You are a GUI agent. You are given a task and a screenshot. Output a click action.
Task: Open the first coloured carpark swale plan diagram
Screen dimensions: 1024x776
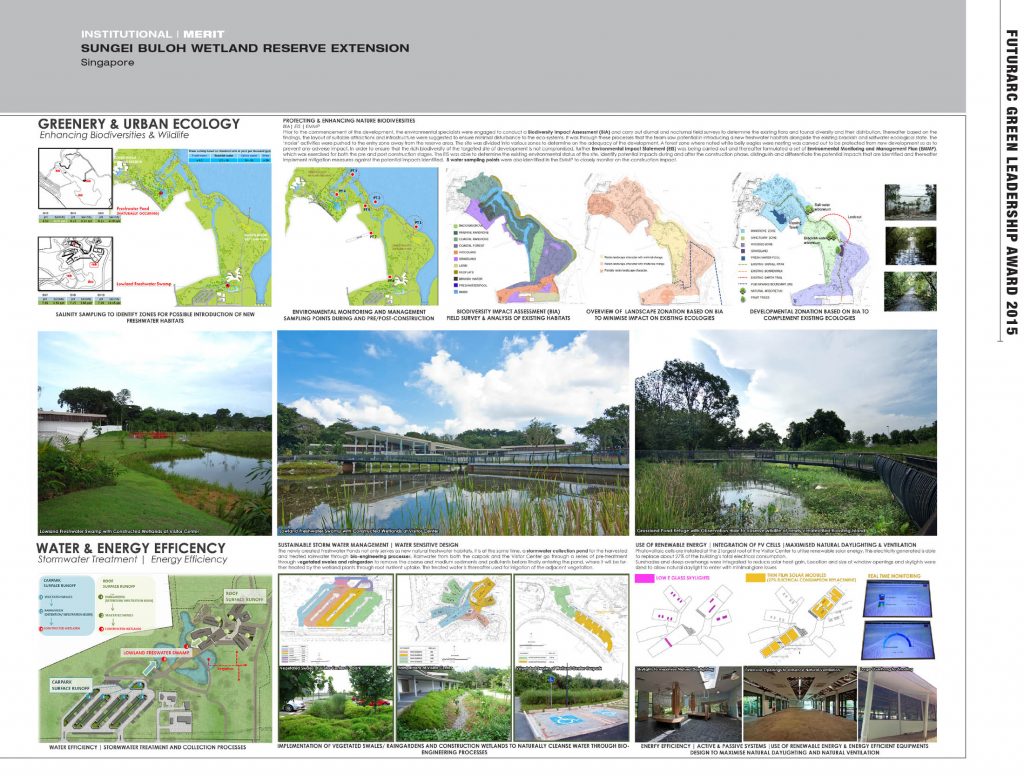click(336, 619)
